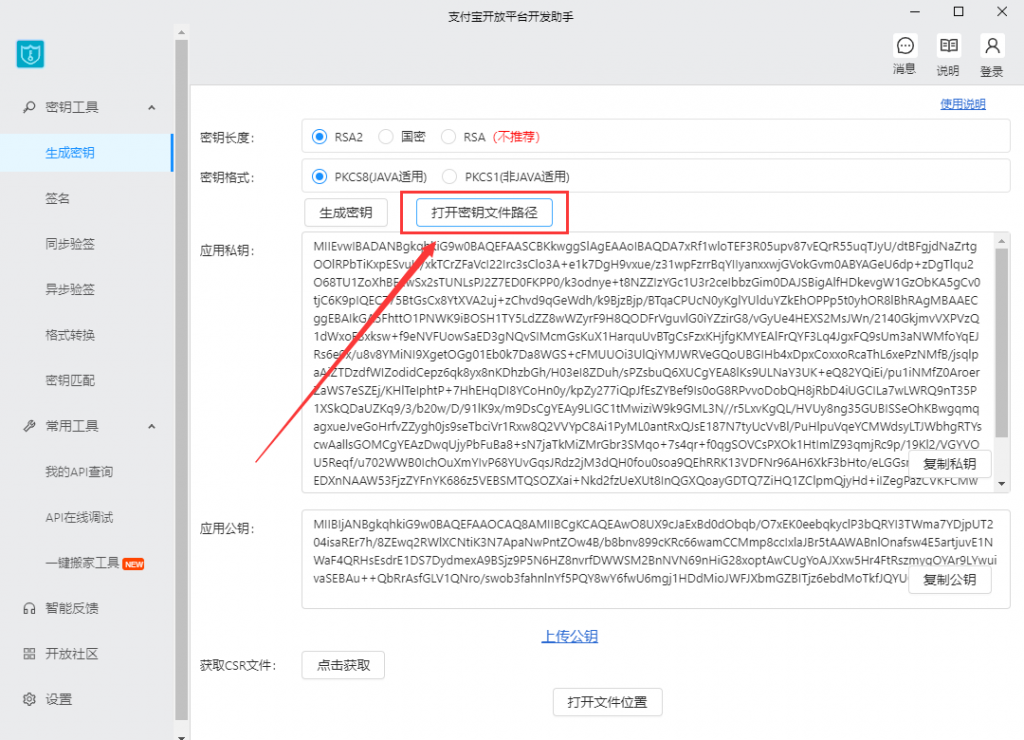This screenshot has height=740, width=1024.
Task: Click inside the 应用公钥 text area
Action: pos(656,559)
